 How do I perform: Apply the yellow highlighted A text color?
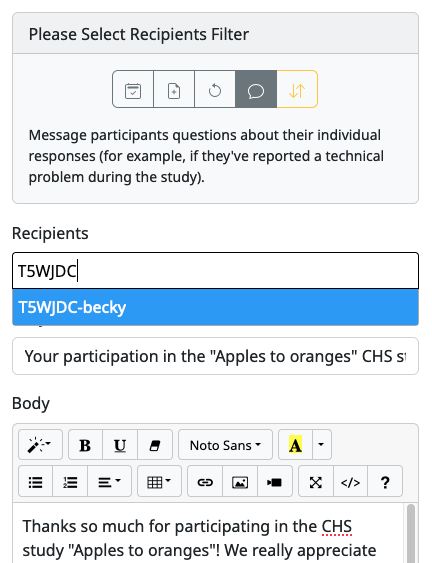(x=296, y=445)
